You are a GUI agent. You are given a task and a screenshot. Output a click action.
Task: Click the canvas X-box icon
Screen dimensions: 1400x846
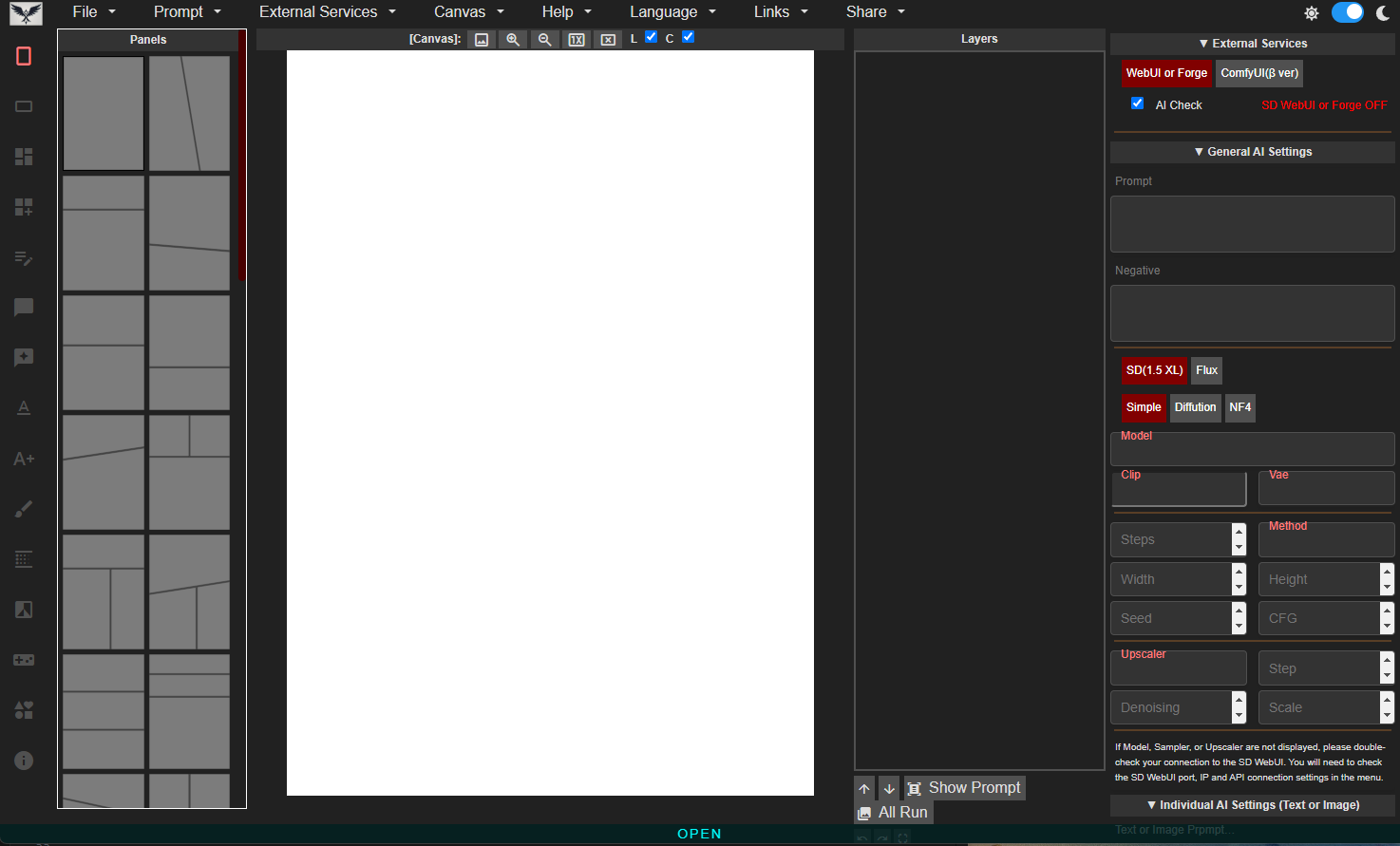click(608, 39)
